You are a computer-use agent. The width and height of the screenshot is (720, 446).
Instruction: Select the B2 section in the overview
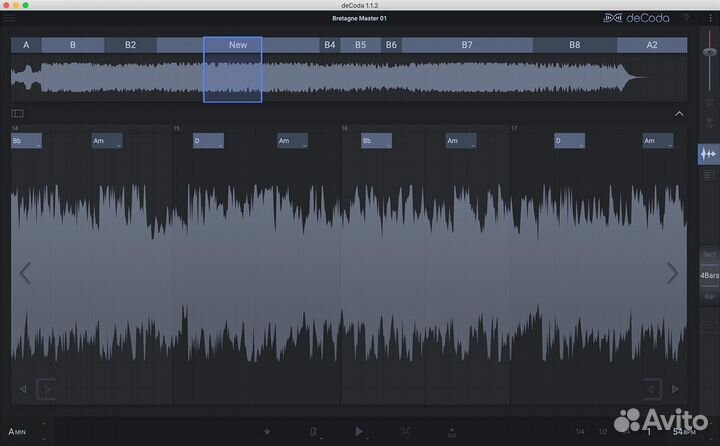[130, 45]
